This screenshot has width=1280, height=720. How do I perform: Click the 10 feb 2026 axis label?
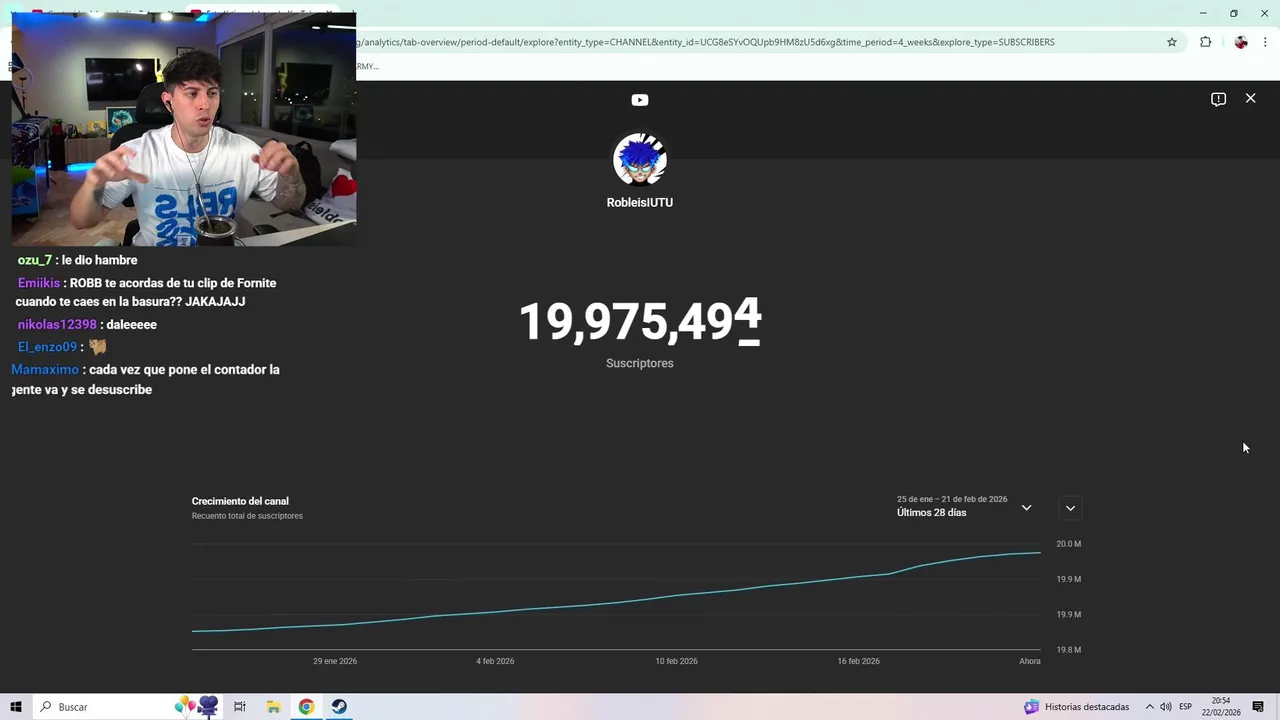point(676,661)
